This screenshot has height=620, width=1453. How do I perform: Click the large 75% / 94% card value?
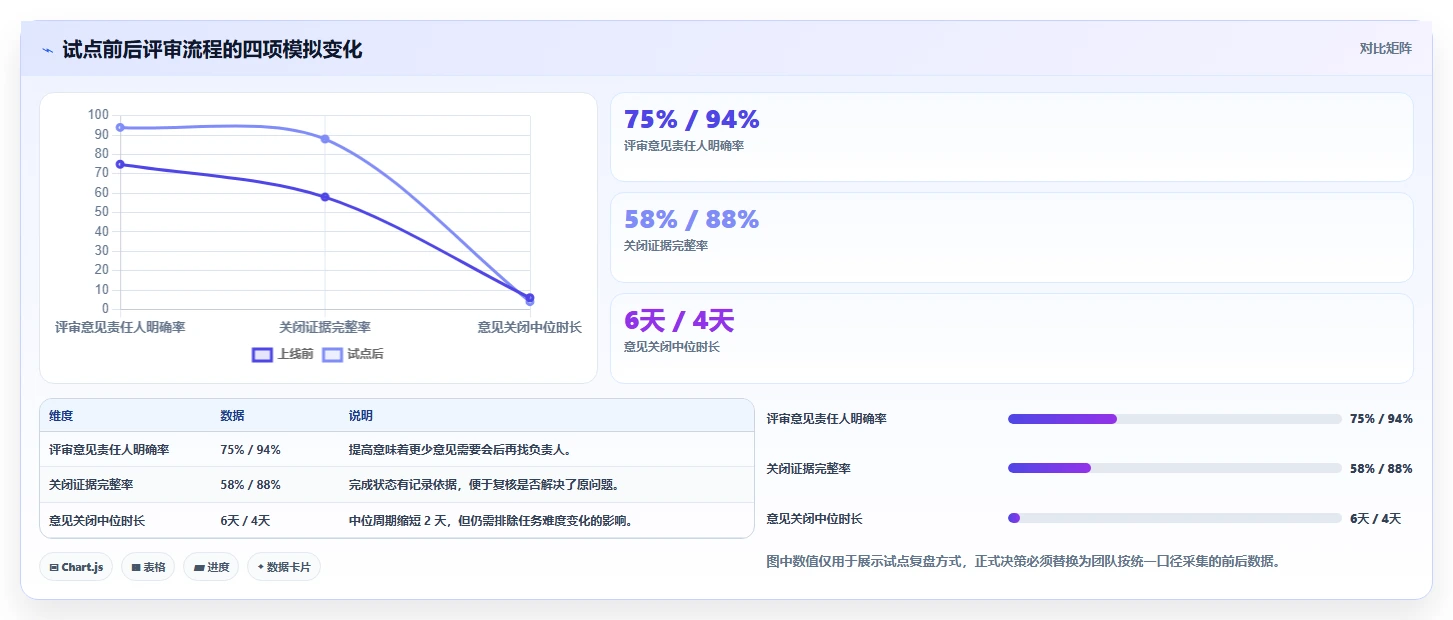point(692,119)
